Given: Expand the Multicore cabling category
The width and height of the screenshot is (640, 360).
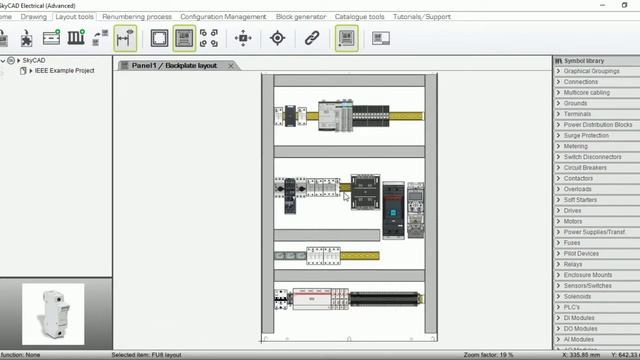Looking at the screenshot, I should [558, 93].
